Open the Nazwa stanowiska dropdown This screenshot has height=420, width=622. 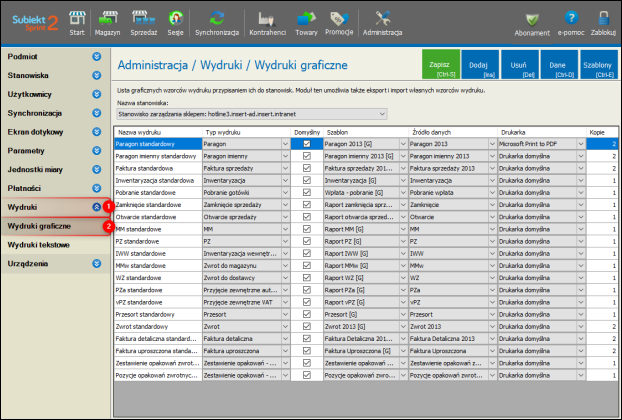pos(381,114)
